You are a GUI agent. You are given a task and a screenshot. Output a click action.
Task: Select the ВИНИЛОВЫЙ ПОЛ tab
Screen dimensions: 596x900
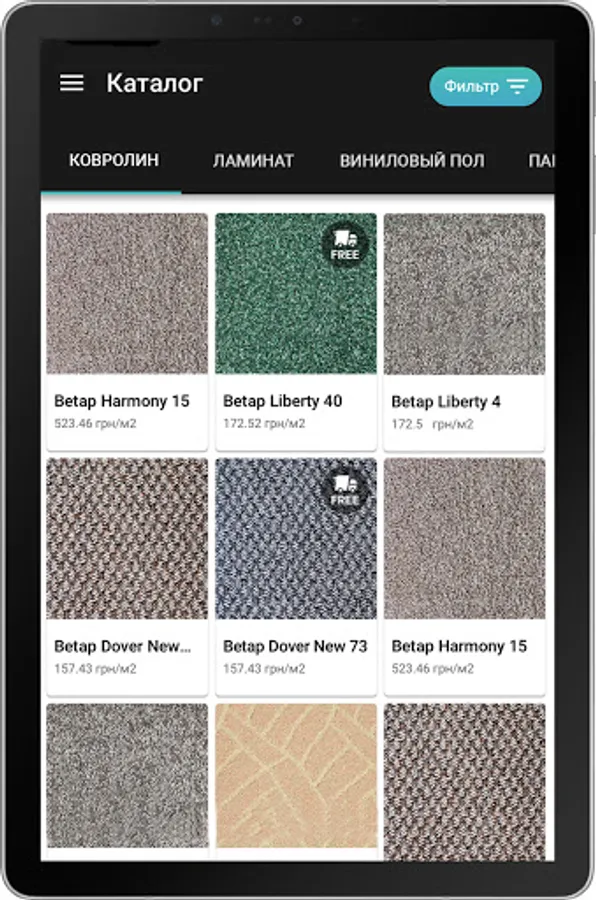point(412,161)
